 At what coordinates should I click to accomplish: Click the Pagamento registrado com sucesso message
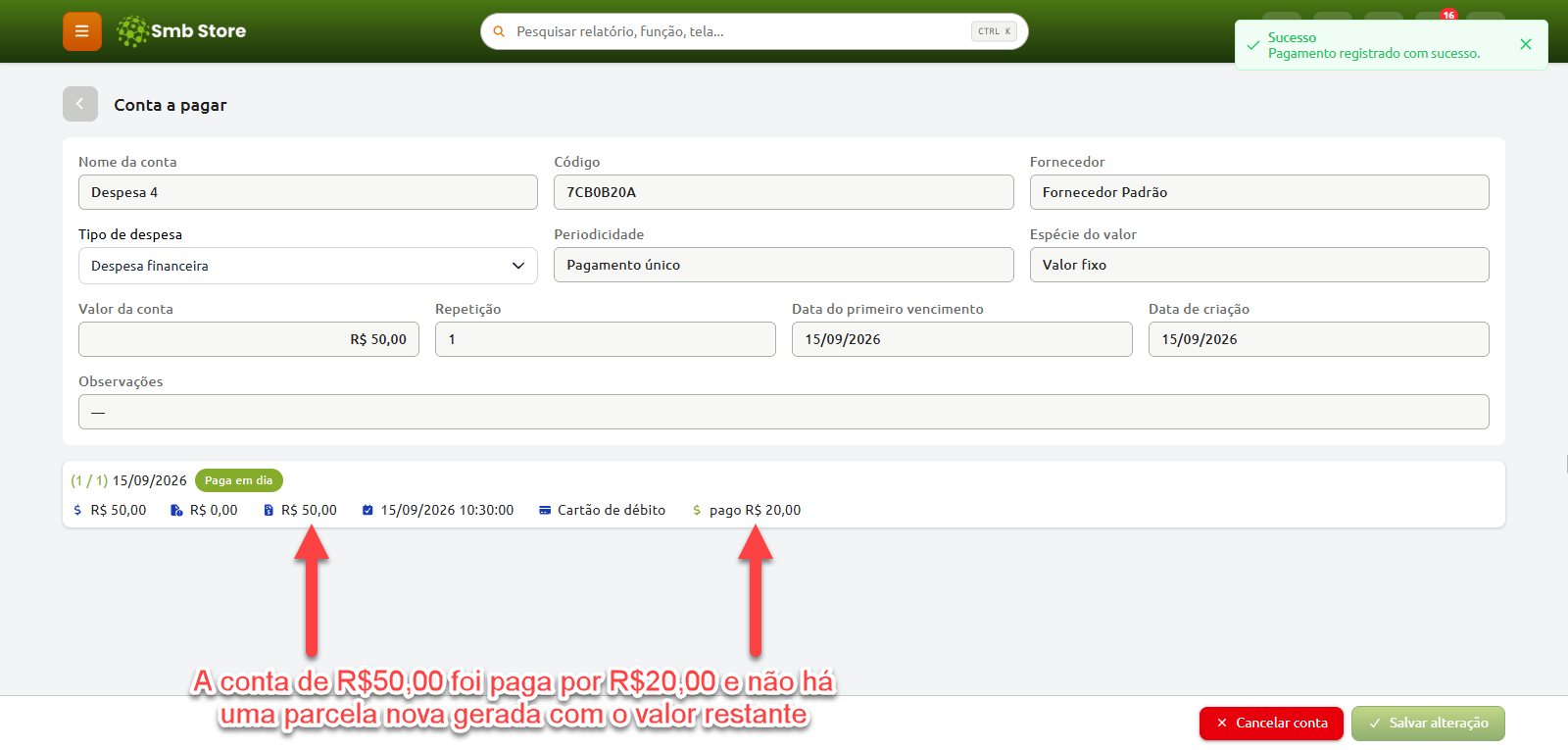click(x=1374, y=54)
